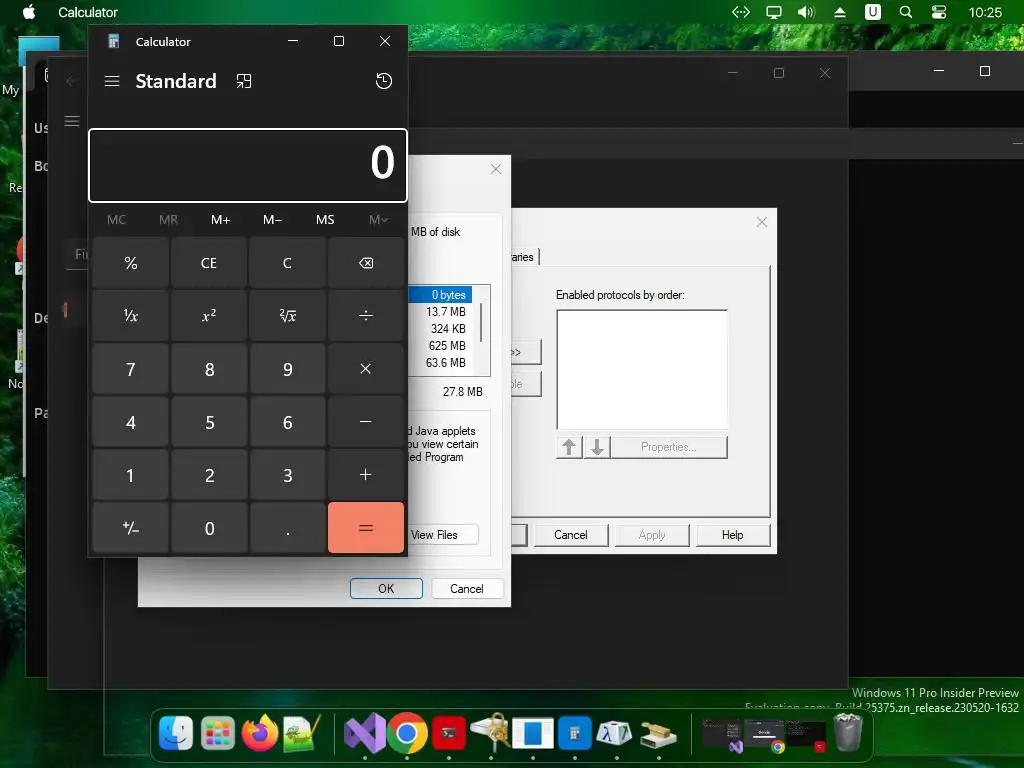Click the decimal point key
The height and width of the screenshot is (768, 1024).
point(287,528)
